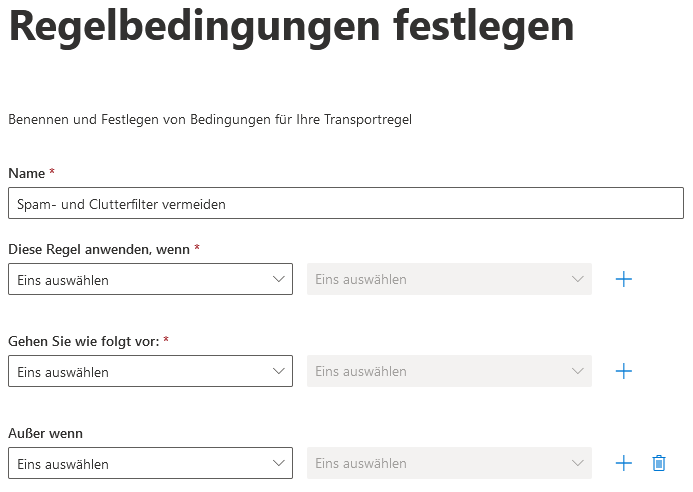The image size is (693, 492).
Task: Add another action with the plus icon
Action: tap(624, 371)
